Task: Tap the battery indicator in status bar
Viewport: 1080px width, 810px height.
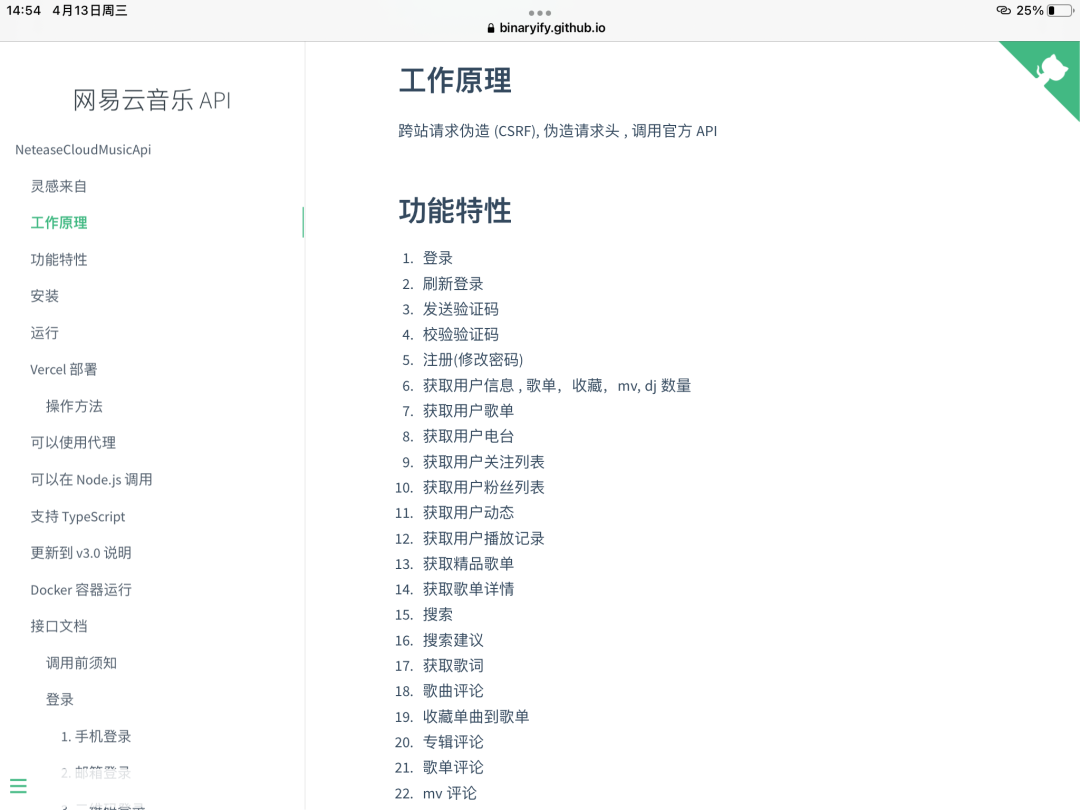Action: coord(1060,10)
